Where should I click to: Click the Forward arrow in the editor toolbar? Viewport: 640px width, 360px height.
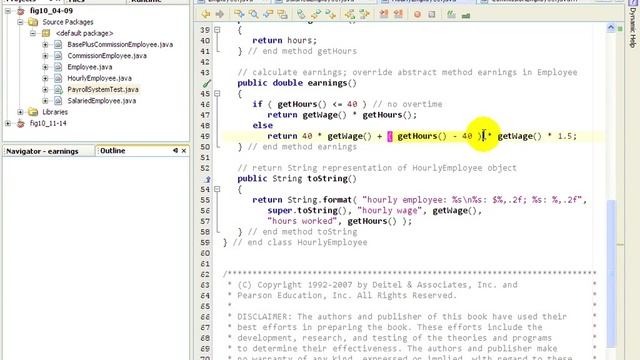tap(220, 15)
